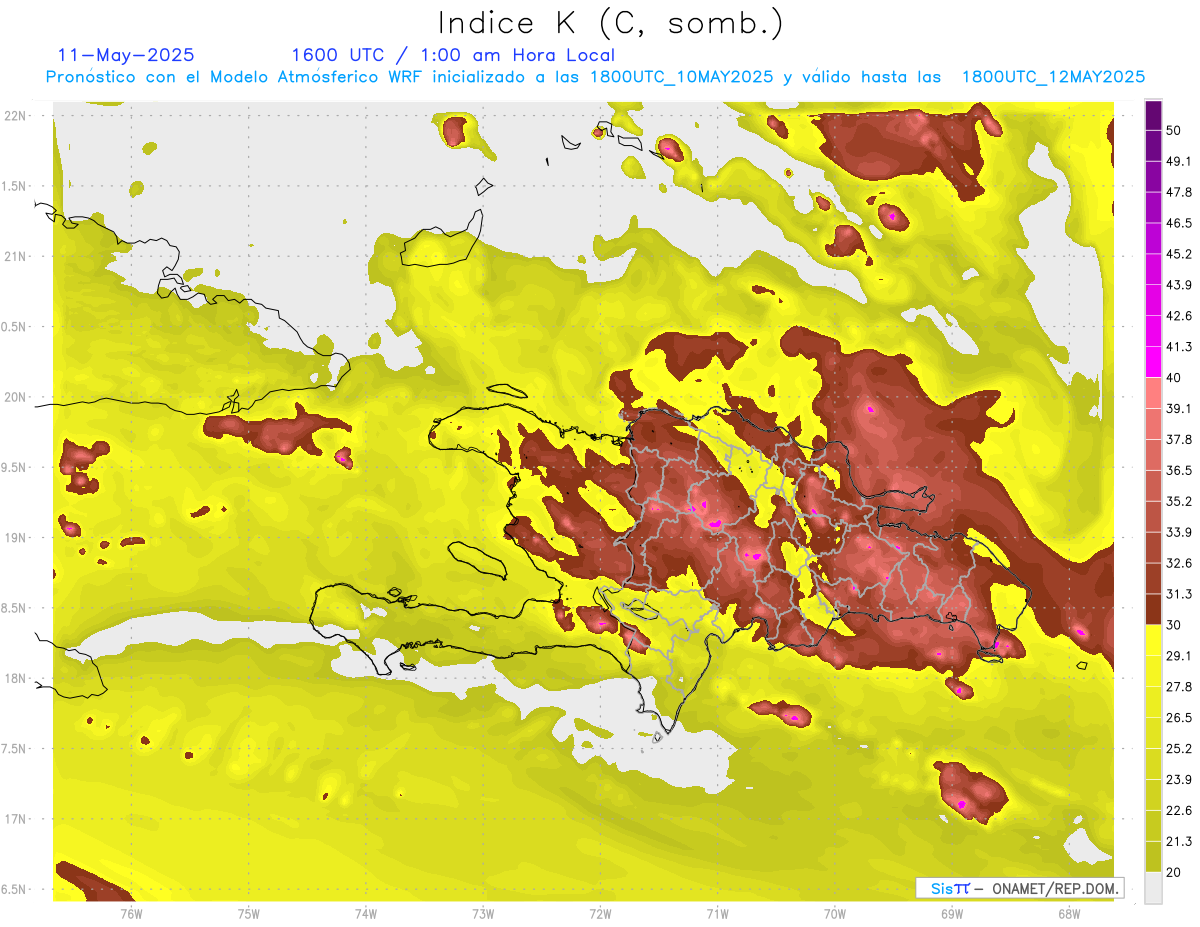Click the colorbar value '27.8'
Viewport: 1200px width, 927px height.
[x=1180, y=687]
